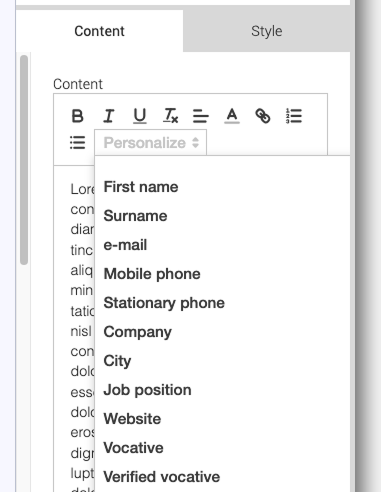Apply italic formatting to text
This screenshot has width=381, height=492.
[x=109, y=116]
